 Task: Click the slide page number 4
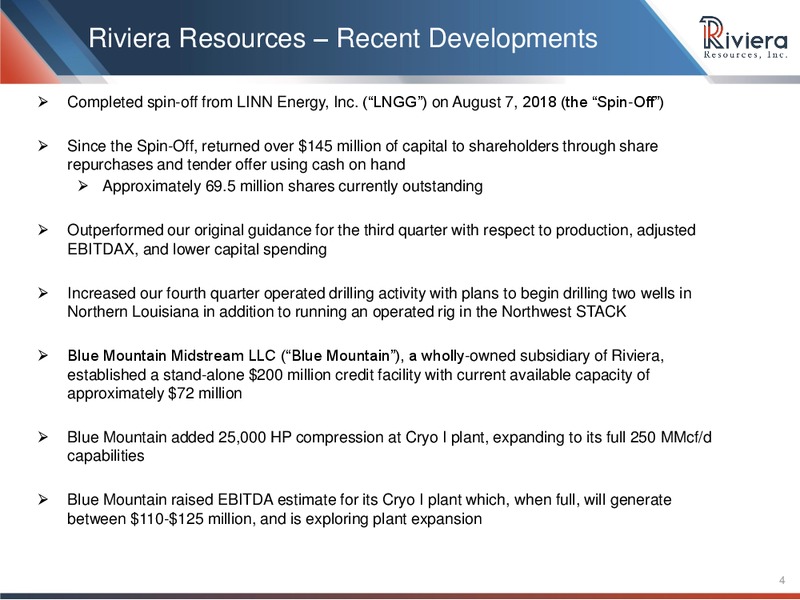click(x=782, y=580)
